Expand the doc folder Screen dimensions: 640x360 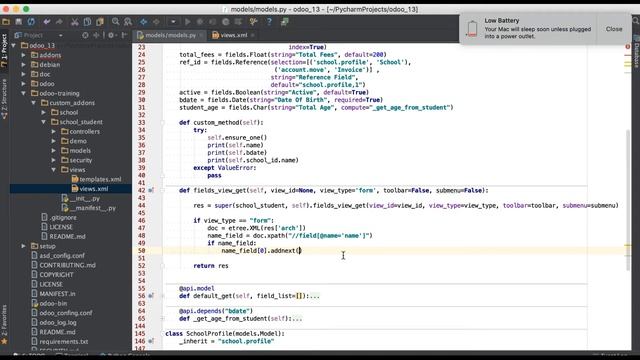click(x=23, y=74)
